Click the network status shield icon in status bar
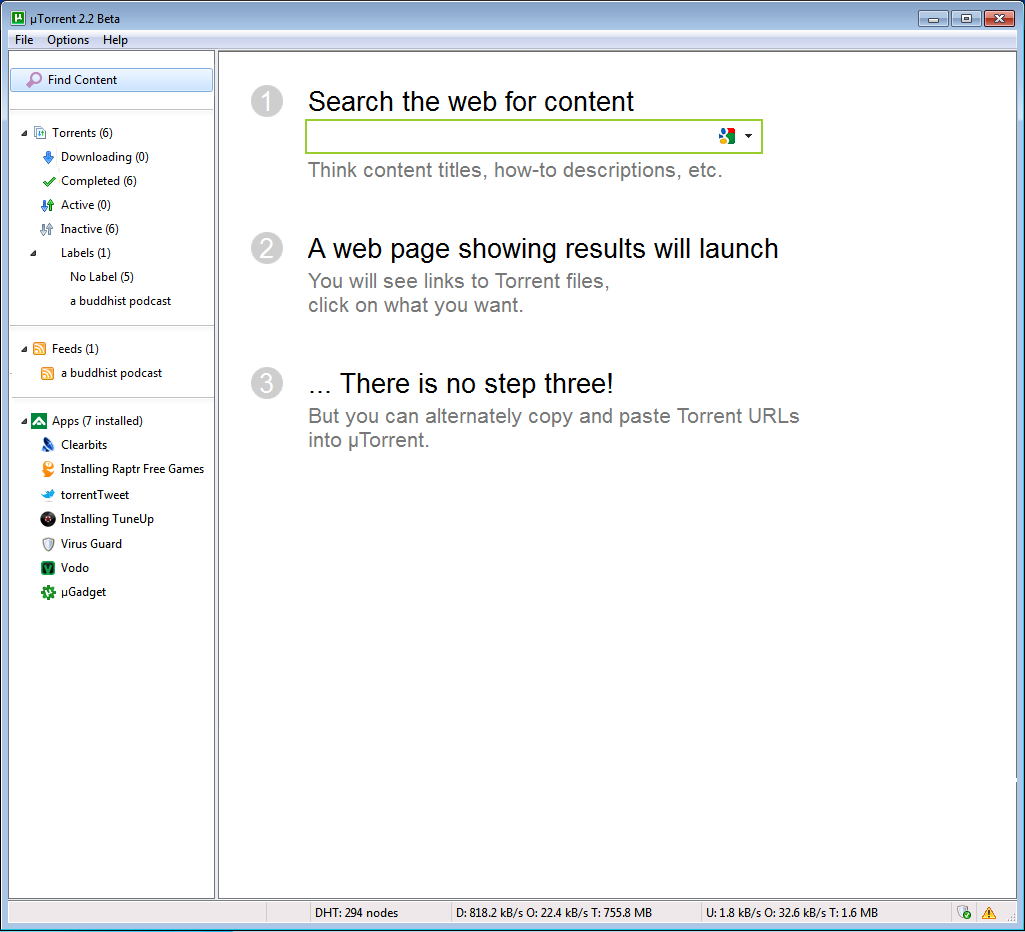Screen dimensions: 1025x932 coord(964,912)
